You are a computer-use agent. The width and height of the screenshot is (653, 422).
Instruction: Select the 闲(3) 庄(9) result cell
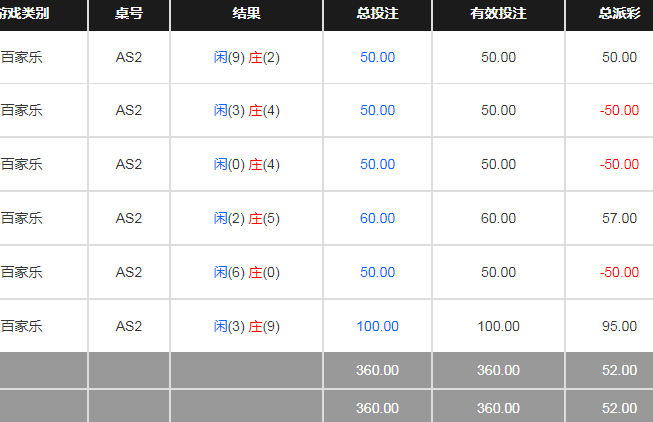coord(246,326)
